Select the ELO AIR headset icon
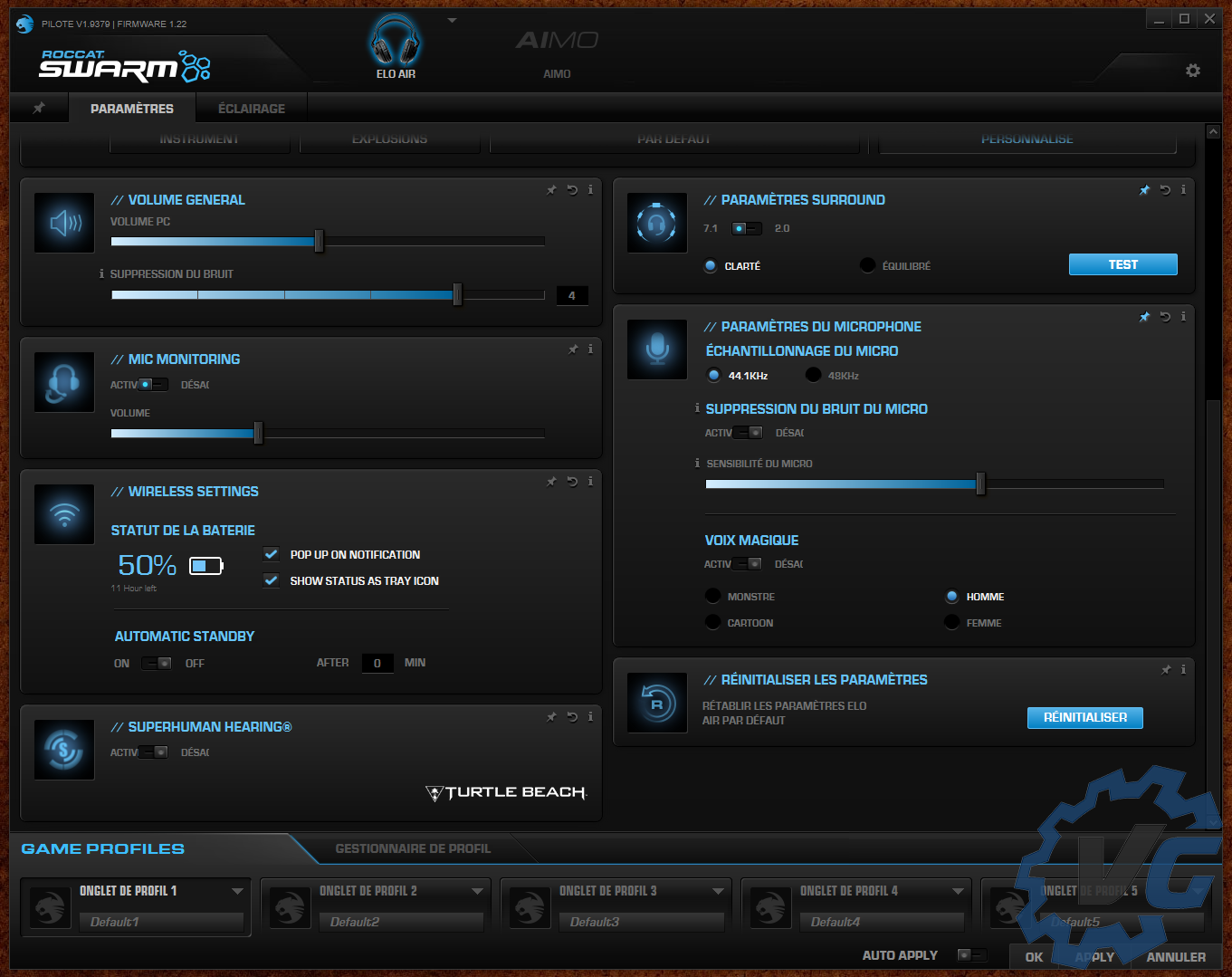This screenshot has height=977, width=1232. [396, 43]
